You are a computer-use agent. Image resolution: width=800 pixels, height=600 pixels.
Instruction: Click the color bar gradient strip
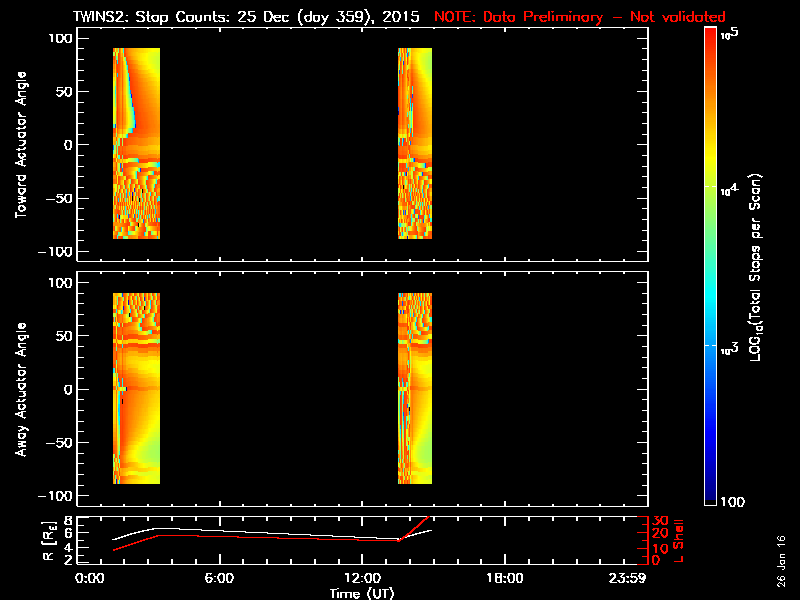tap(710, 266)
